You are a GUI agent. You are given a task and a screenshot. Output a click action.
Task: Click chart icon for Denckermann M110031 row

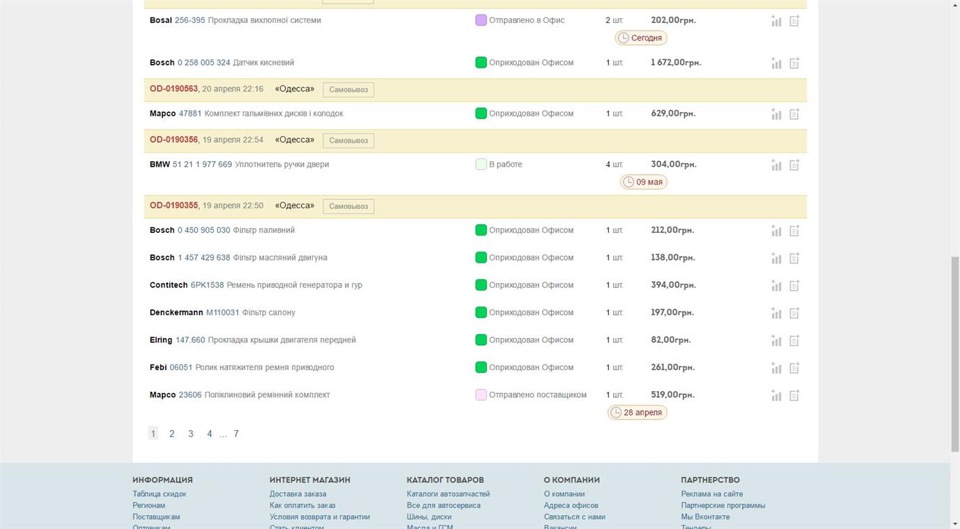pyautogui.click(x=776, y=313)
